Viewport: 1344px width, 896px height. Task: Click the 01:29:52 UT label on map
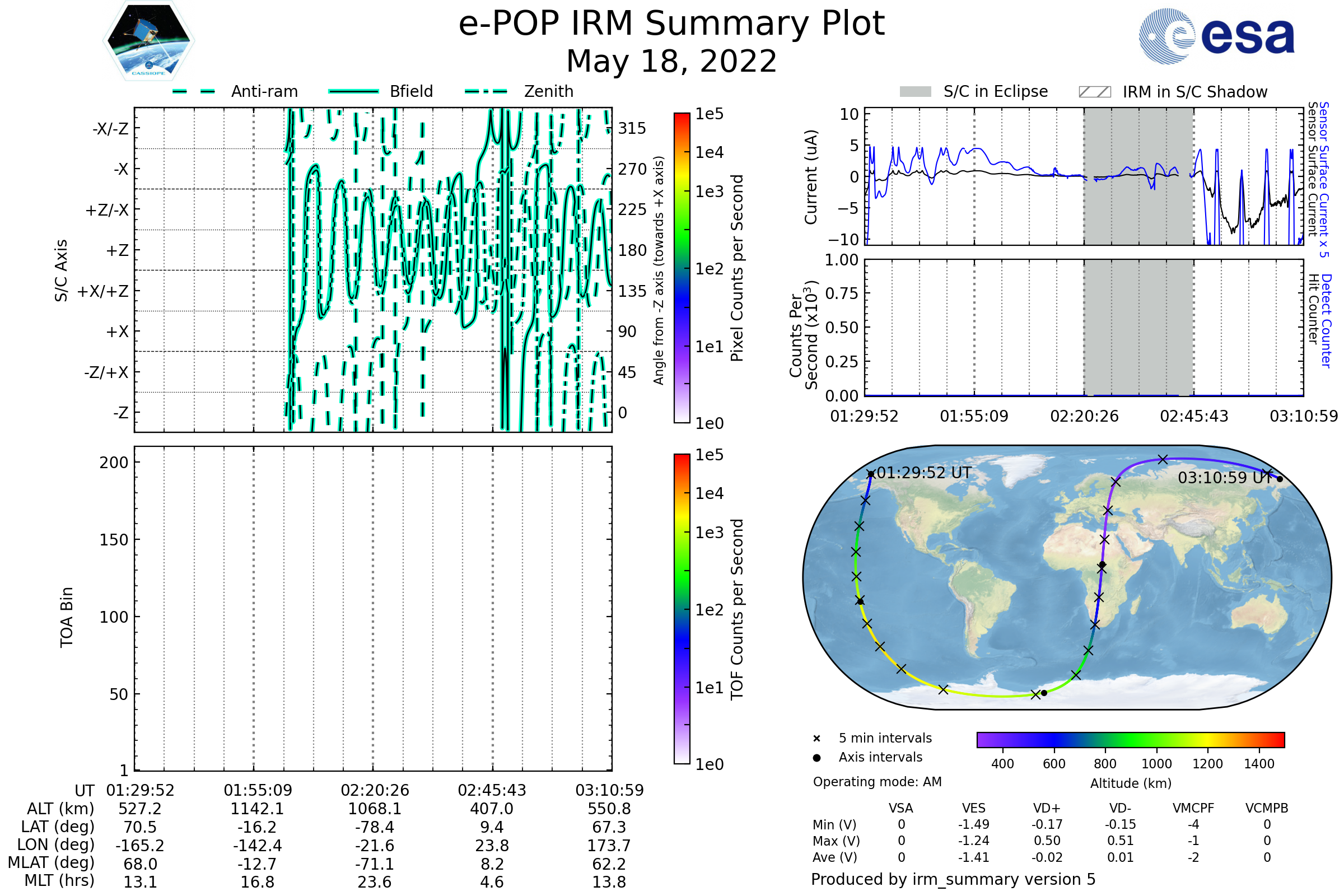[923, 473]
